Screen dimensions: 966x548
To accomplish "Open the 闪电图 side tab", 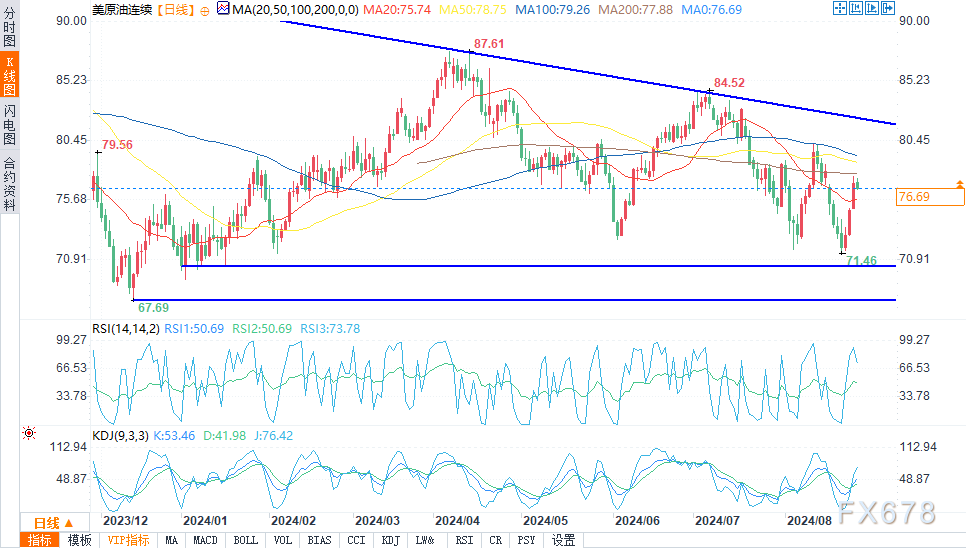I will 9,124.
